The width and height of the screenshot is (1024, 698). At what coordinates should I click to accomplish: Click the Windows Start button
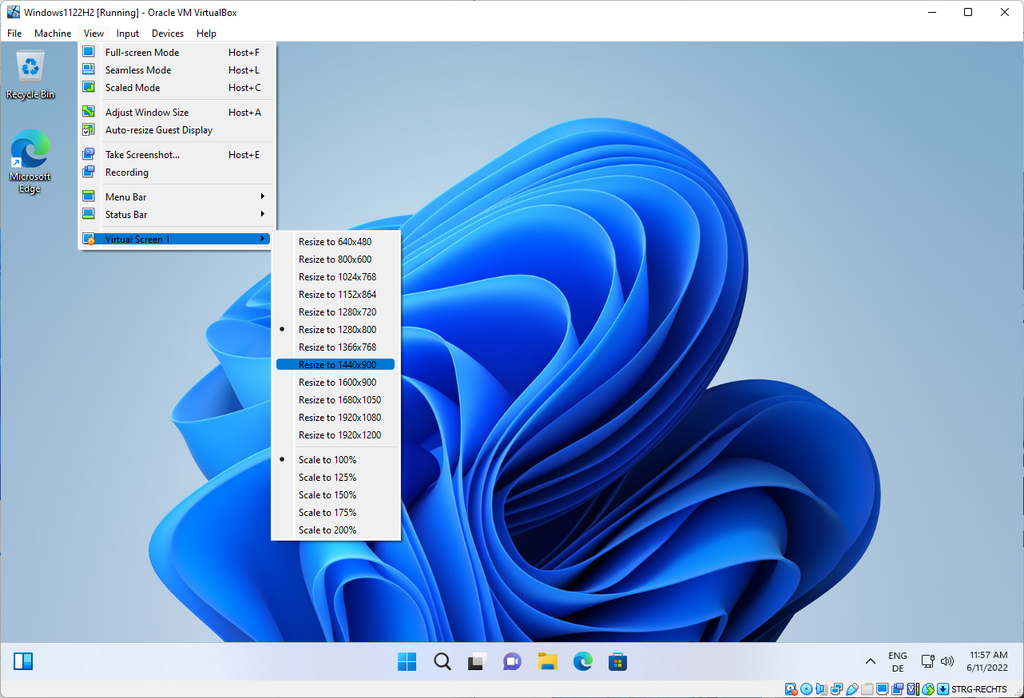(x=407, y=661)
